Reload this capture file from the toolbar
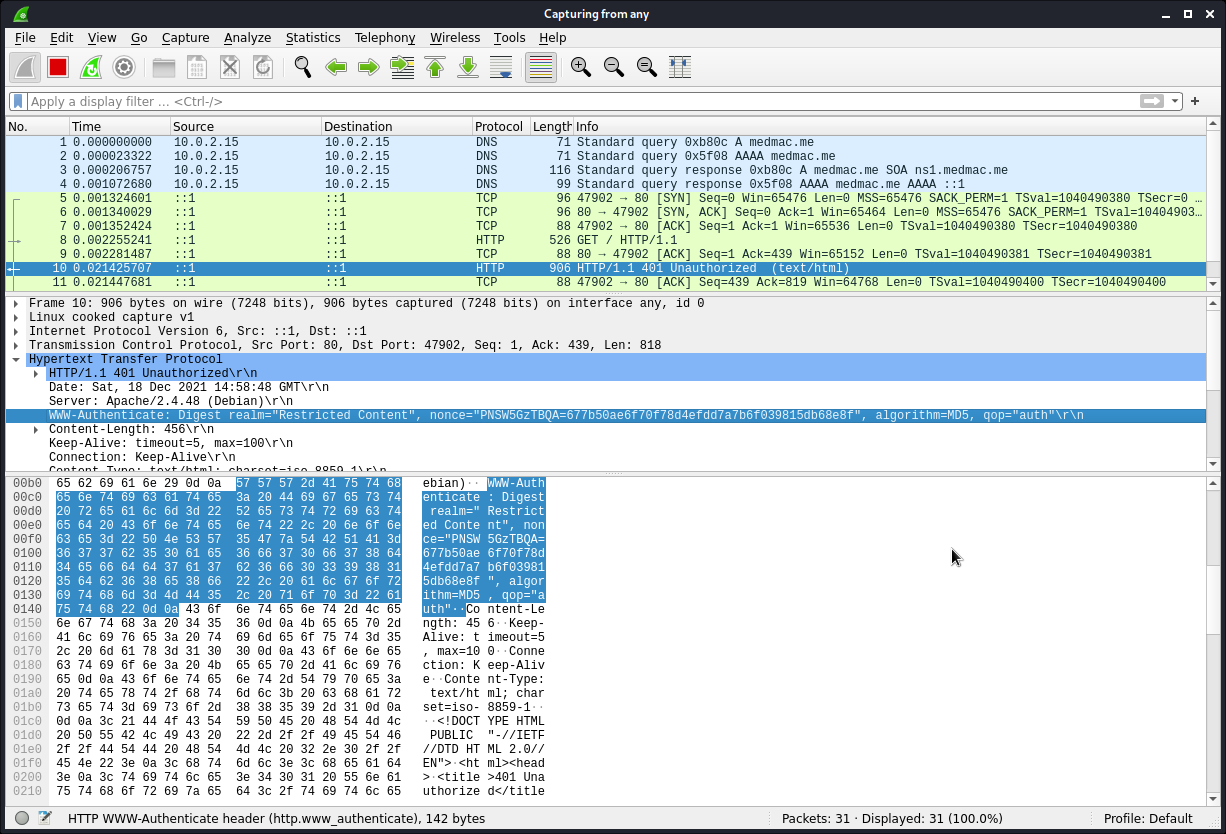 point(263,67)
